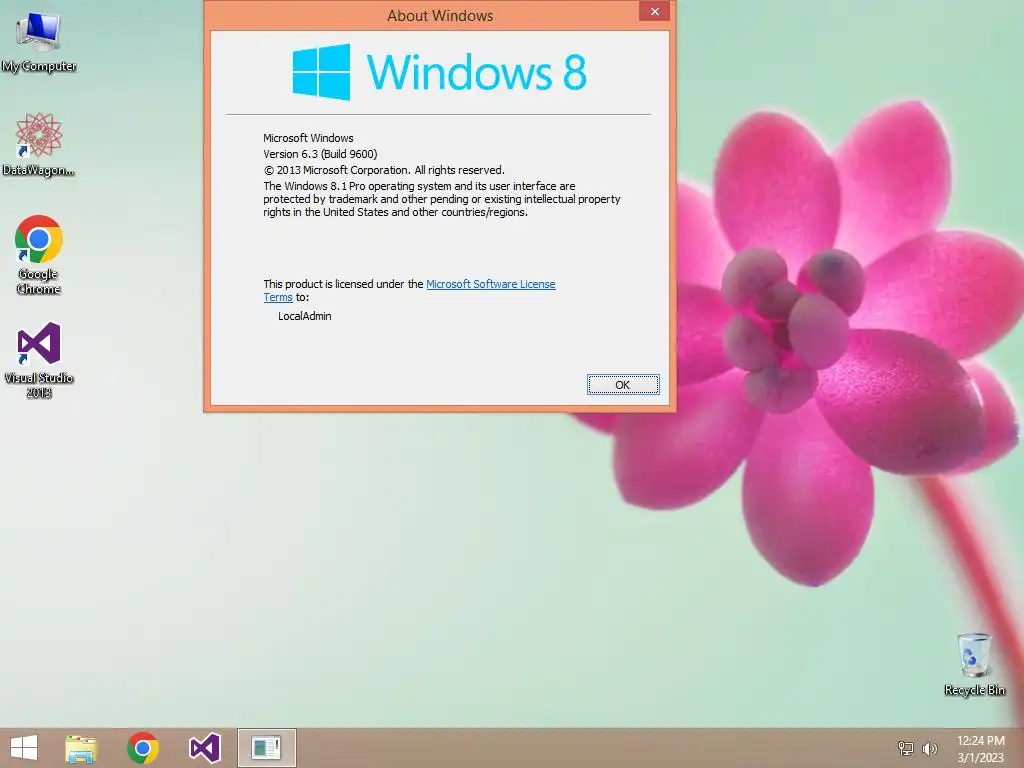Click the 2013 Microsoft Corporation copyright line
This screenshot has height=768, width=1024.
tap(384, 170)
